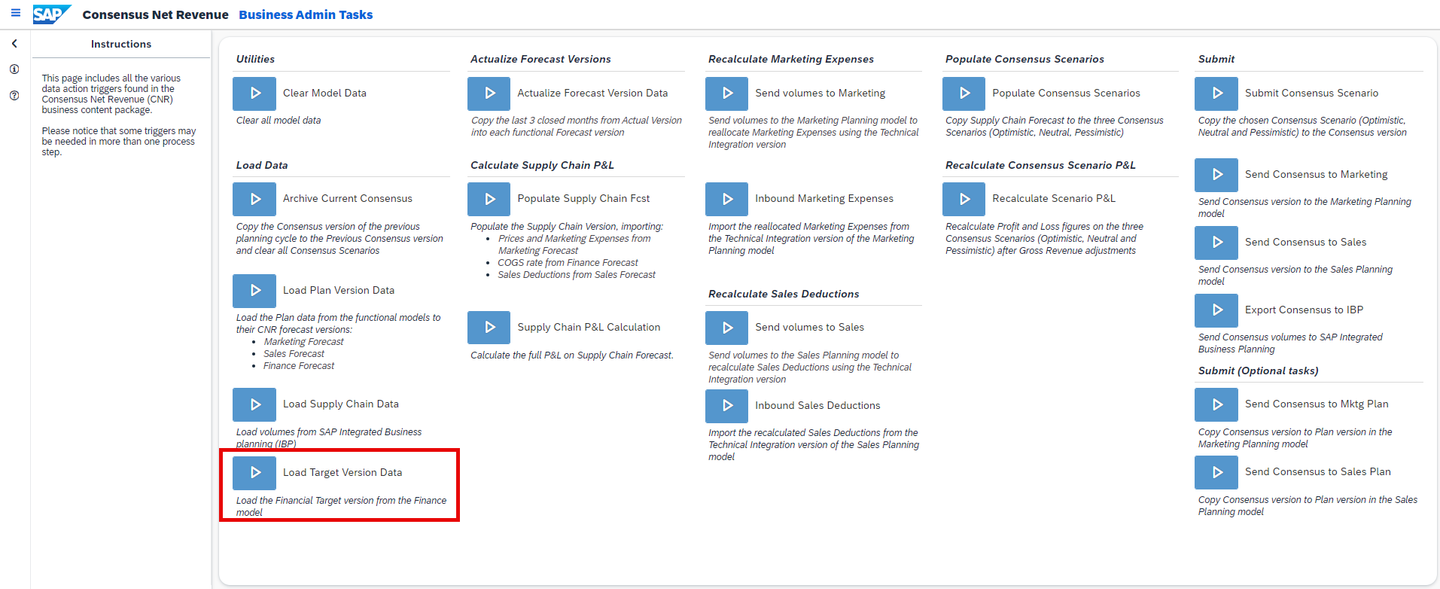Screen dimensions: 1440x589
Task: Select Recalculate Marketing Expenses heading
Action: (x=791, y=59)
